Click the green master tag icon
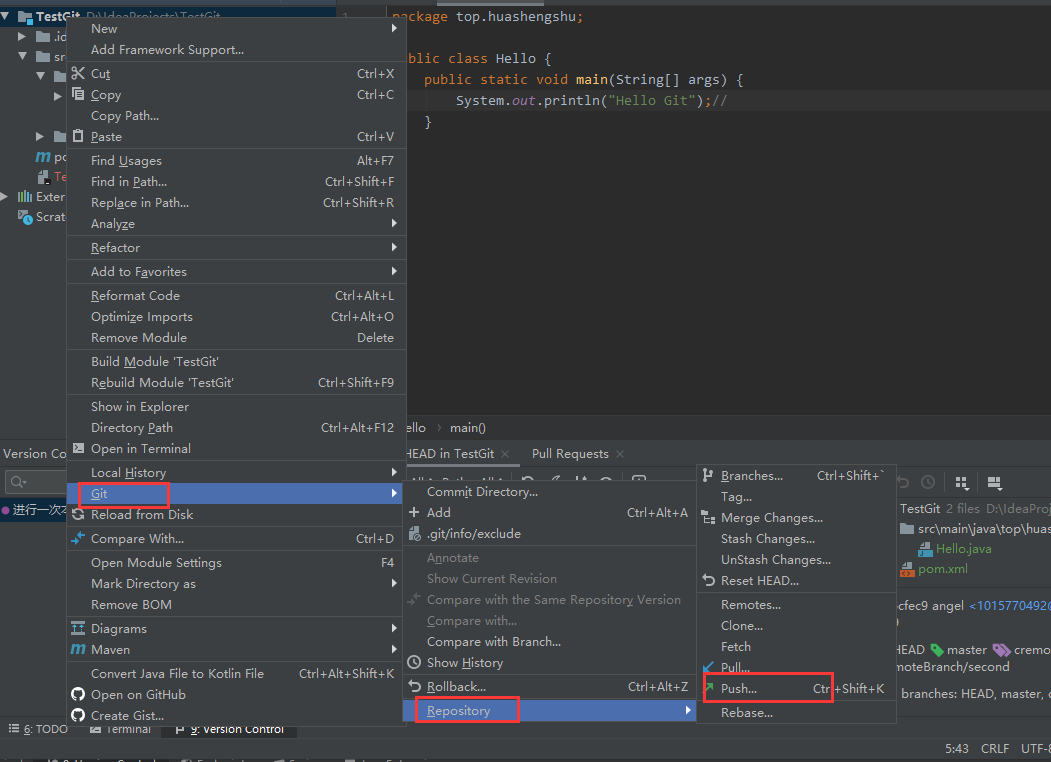The width and height of the screenshot is (1051, 762). coord(936,649)
